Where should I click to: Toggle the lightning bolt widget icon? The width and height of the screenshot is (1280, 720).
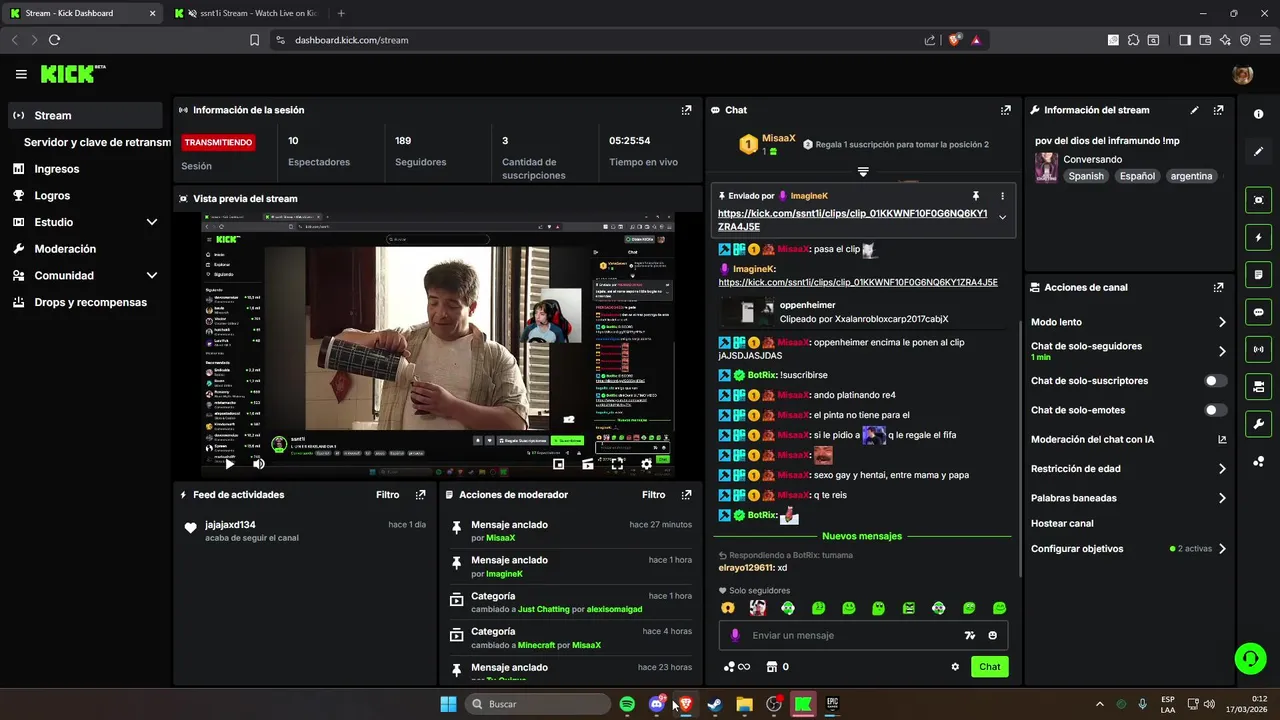(1259, 238)
